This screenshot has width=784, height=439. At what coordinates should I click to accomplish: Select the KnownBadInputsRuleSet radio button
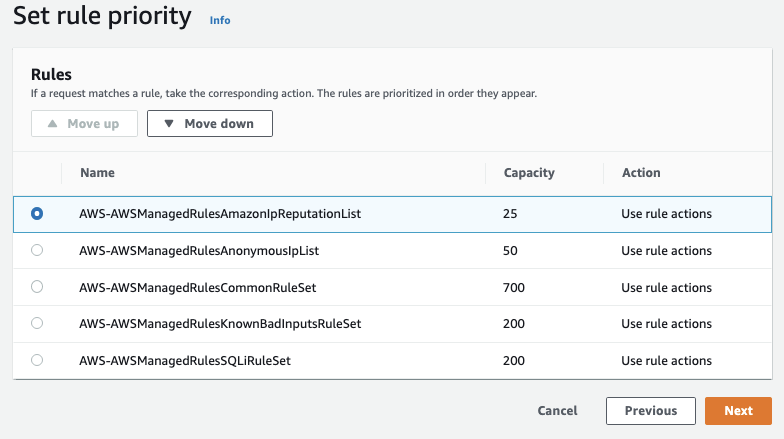[37, 323]
